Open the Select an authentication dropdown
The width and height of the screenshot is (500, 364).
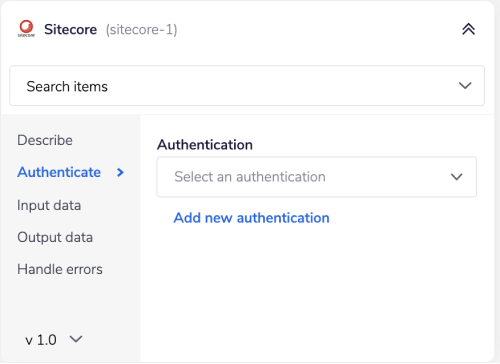coord(317,177)
